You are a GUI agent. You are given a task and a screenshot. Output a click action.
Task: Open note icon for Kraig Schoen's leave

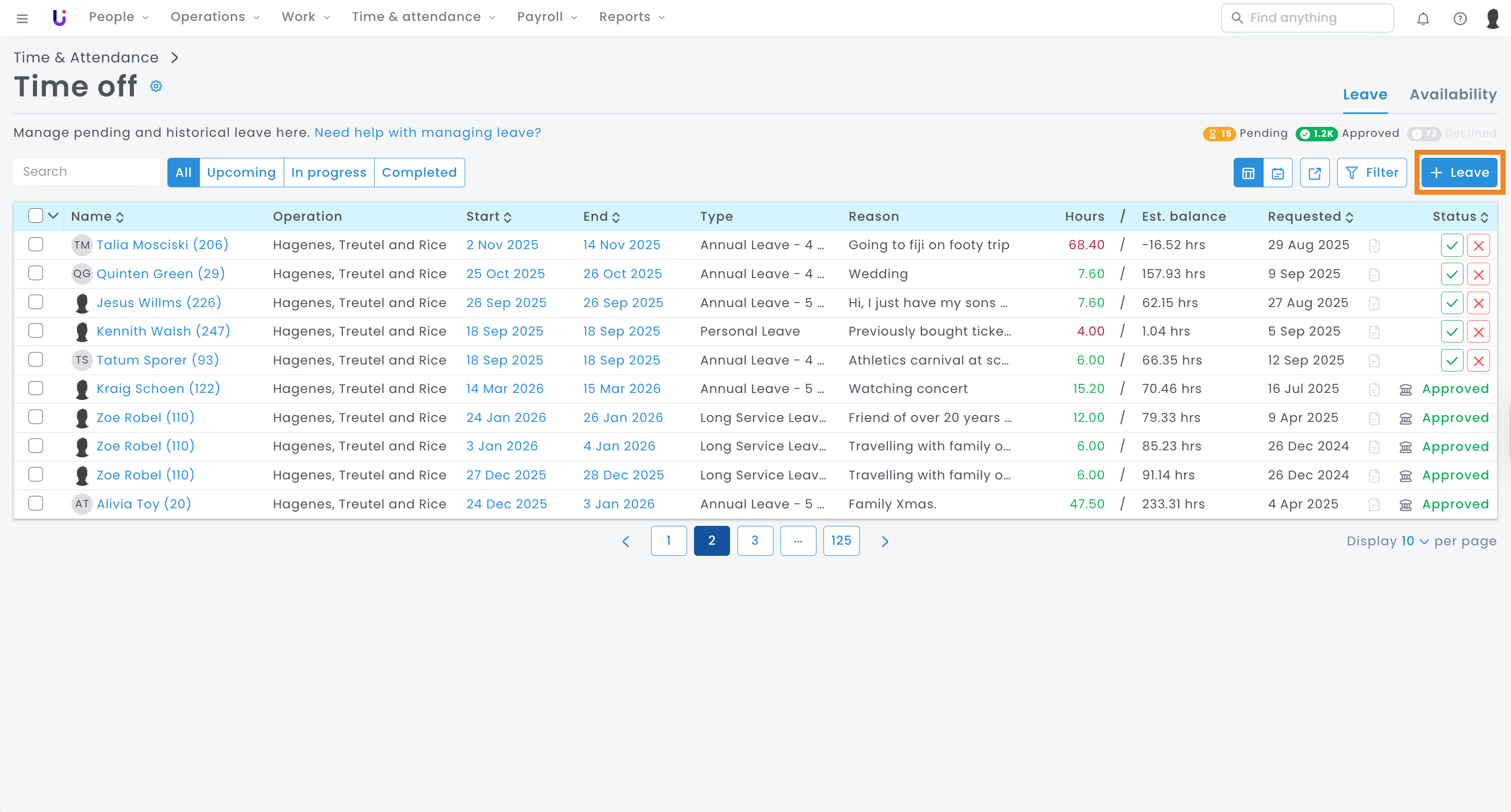[1374, 390]
